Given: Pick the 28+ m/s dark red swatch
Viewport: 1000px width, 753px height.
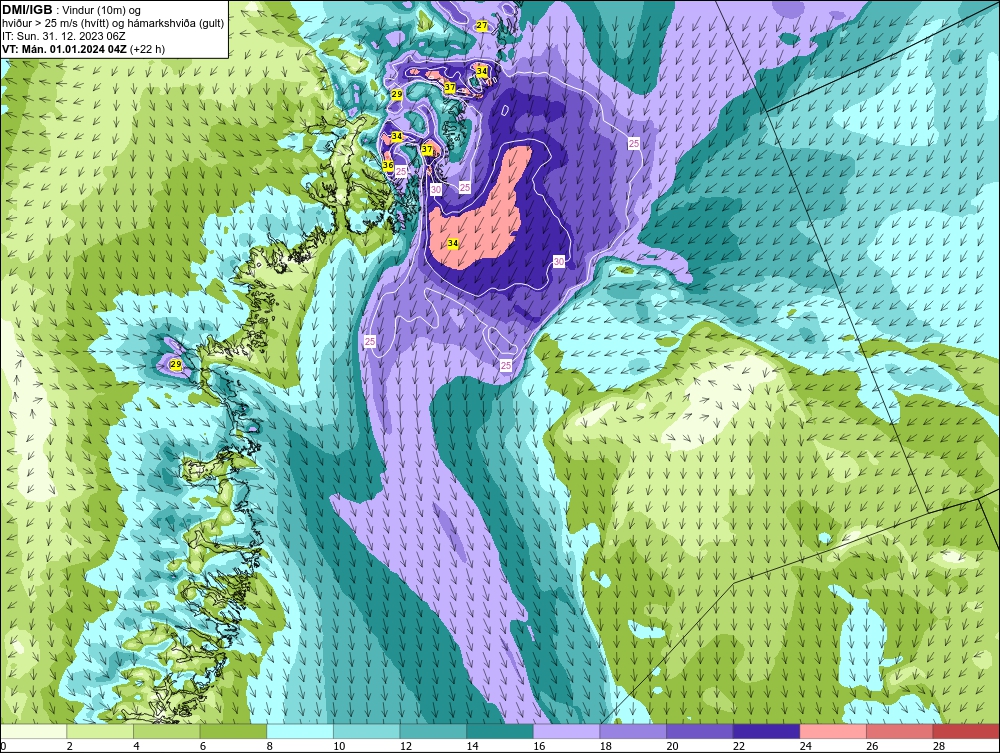Looking at the screenshot, I should [966, 731].
